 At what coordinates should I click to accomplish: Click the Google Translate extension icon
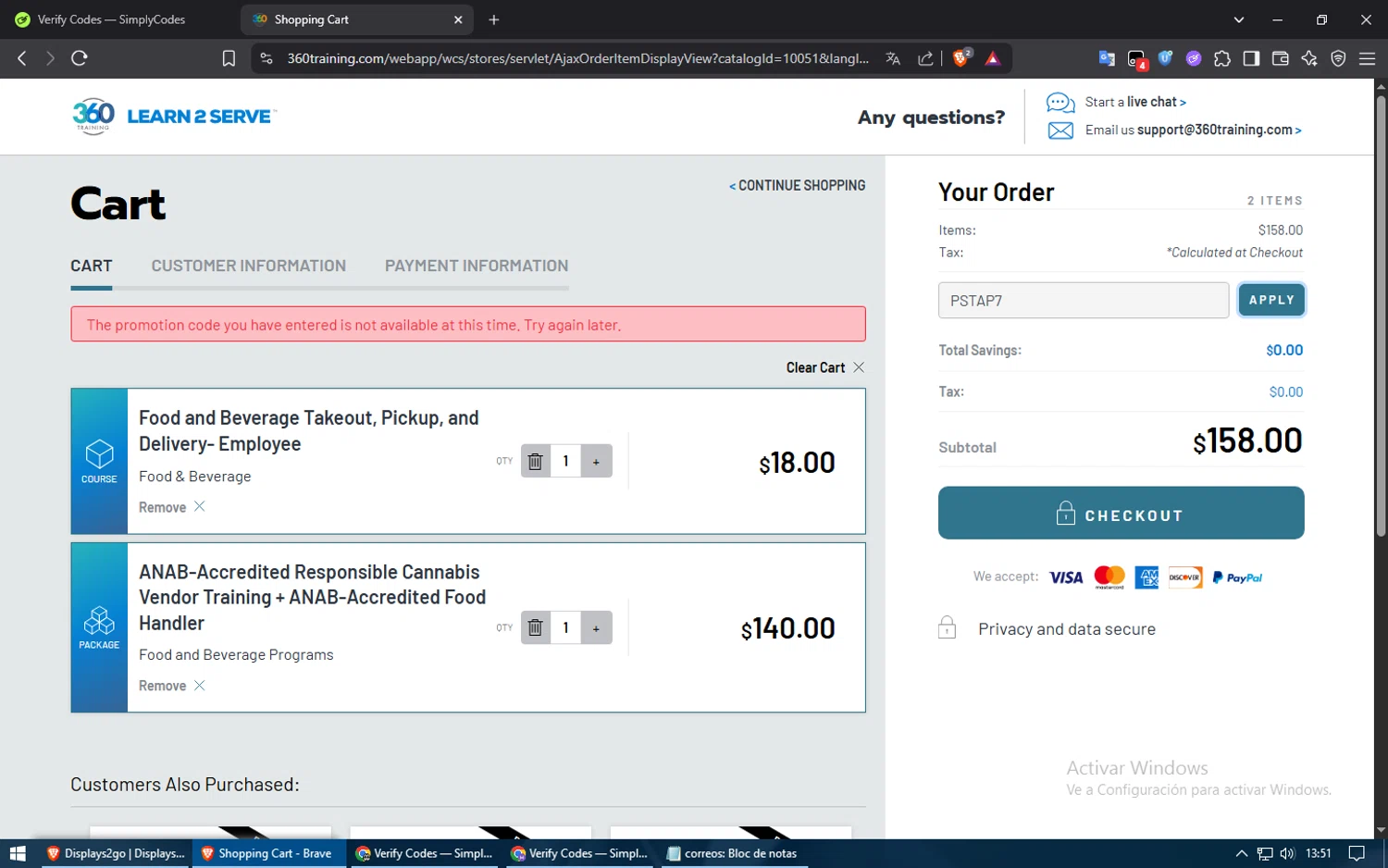tap(1107, 58)
